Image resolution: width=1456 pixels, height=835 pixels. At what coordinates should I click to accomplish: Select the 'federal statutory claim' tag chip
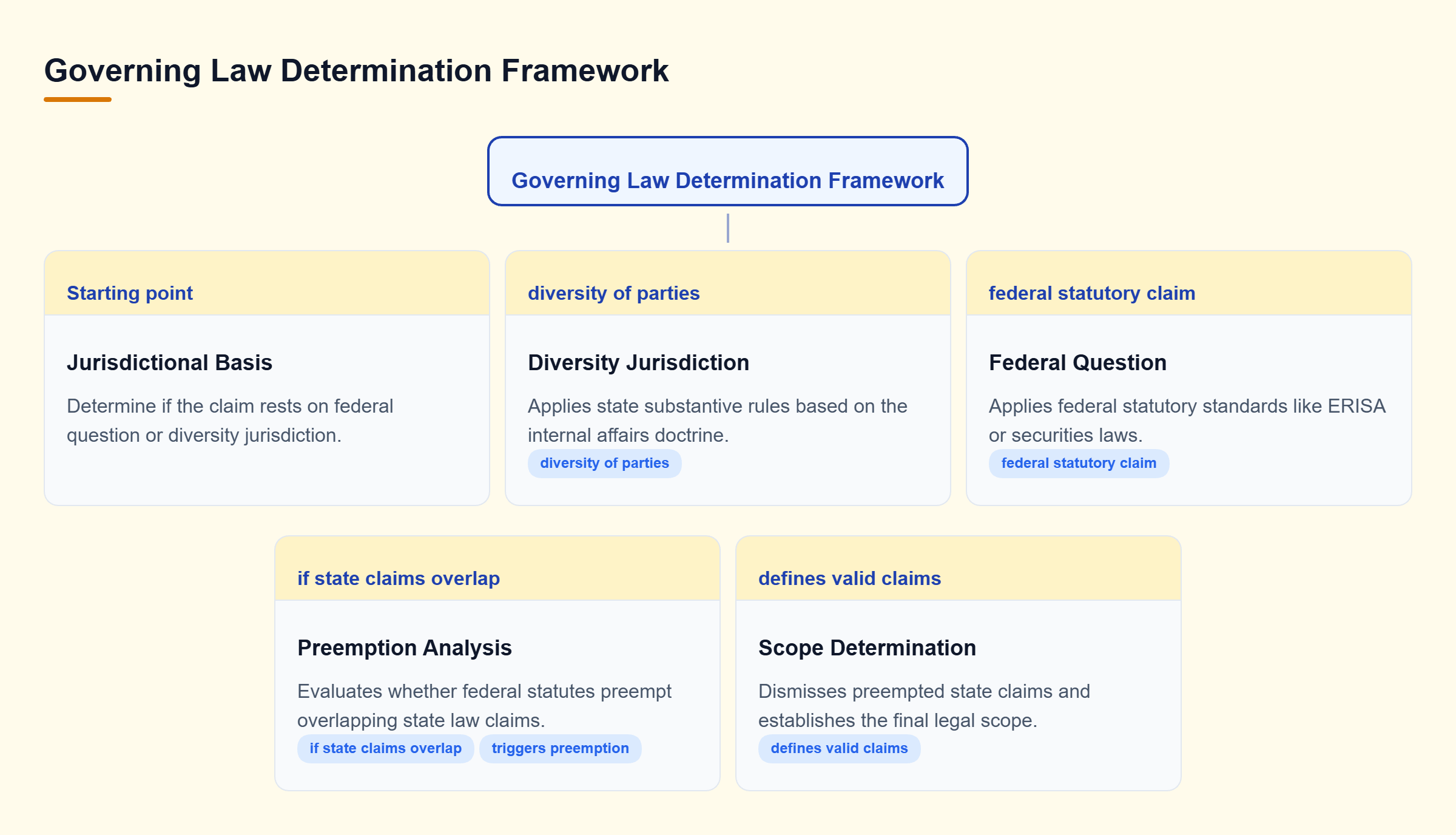pos(1079,463)
